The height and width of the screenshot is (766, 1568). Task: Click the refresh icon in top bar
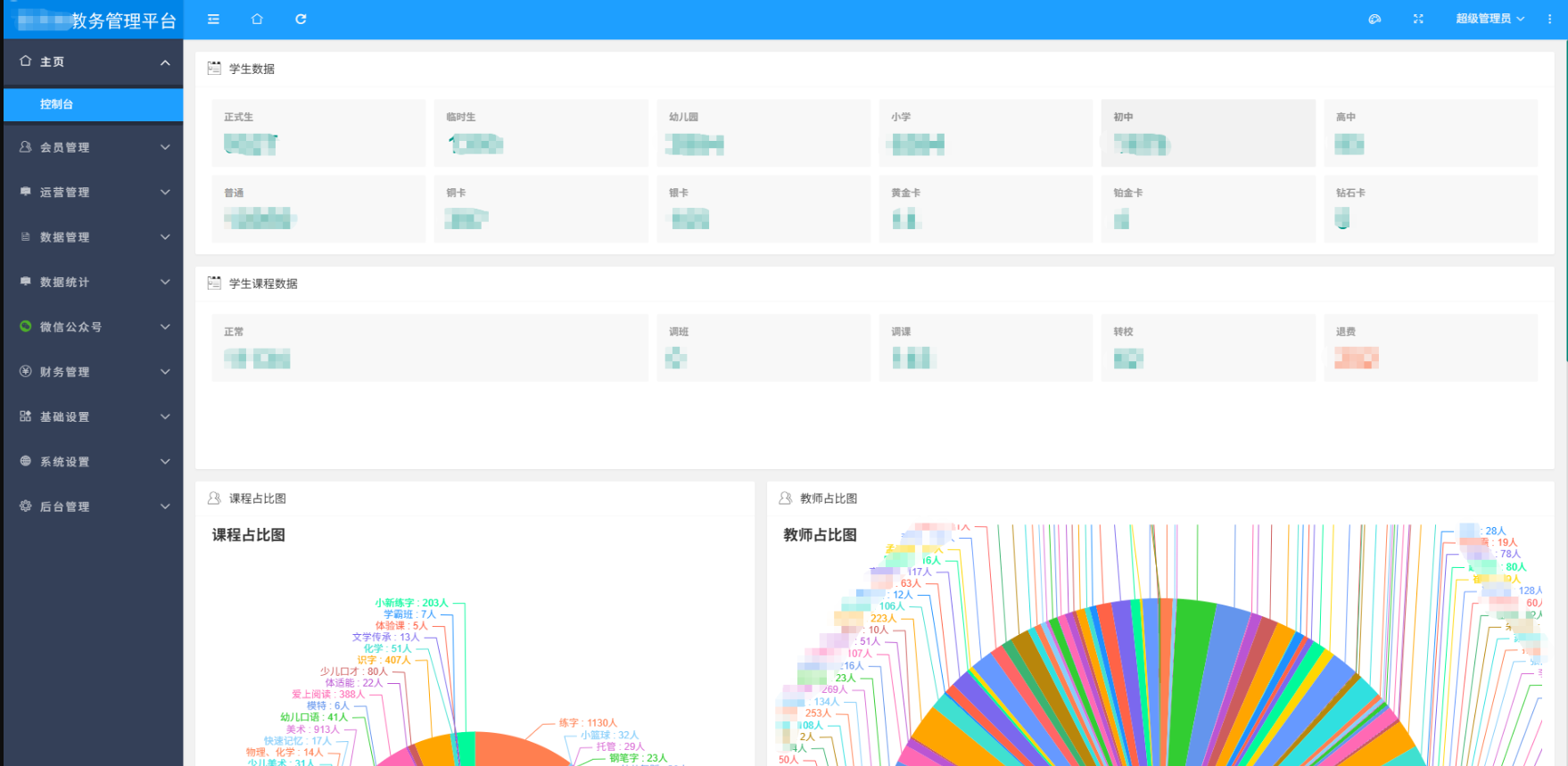(301, 19)
